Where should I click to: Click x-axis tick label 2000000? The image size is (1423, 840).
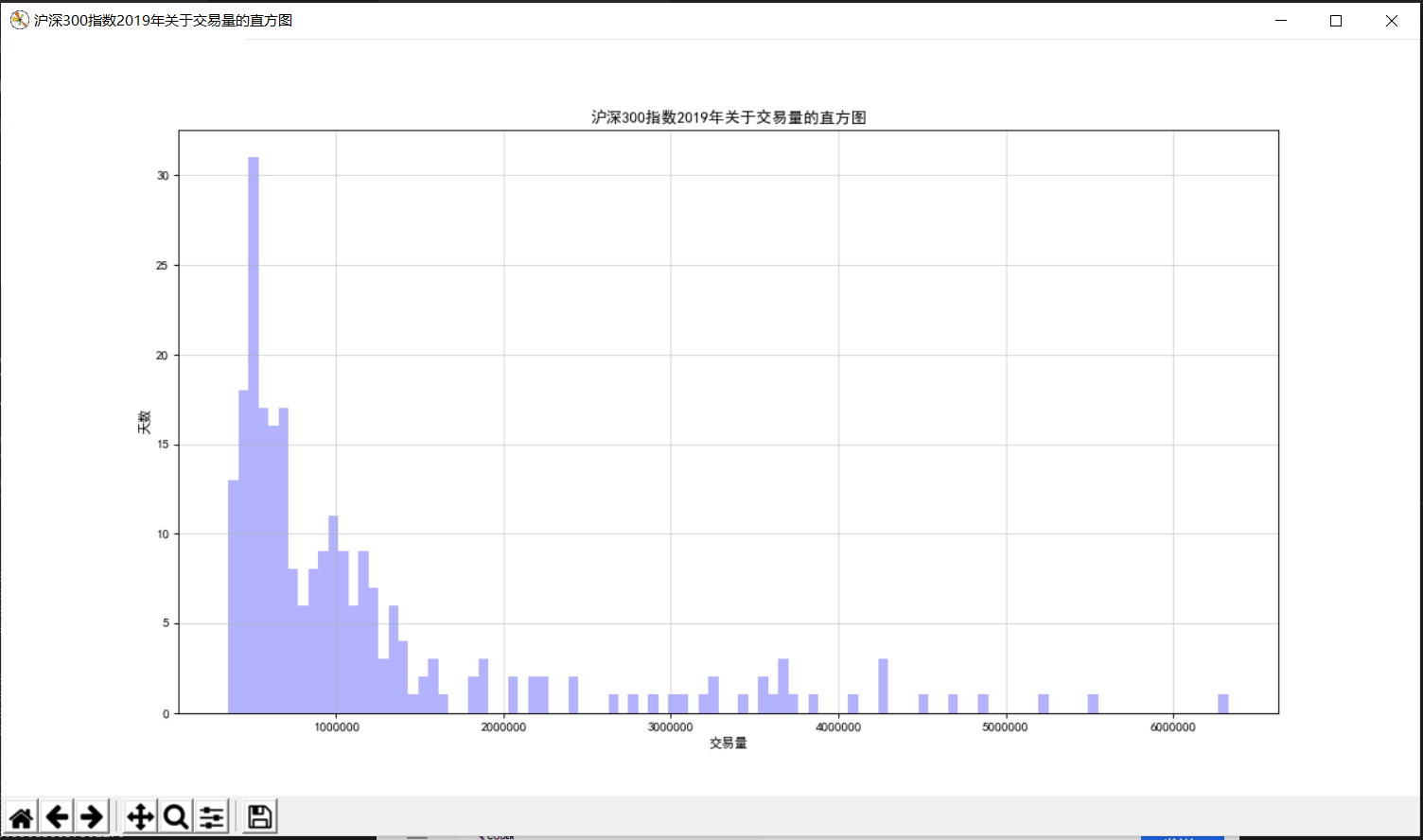pos(503,727)
